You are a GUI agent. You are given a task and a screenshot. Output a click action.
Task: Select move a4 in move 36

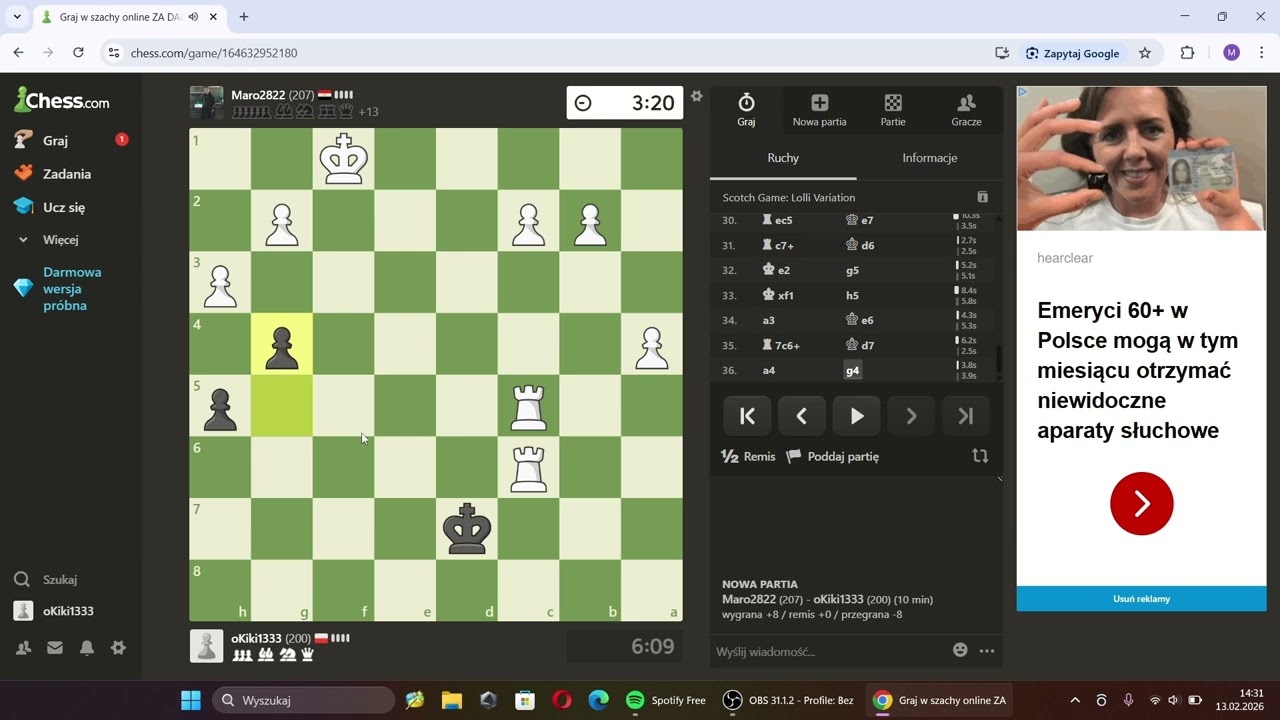(x=769, y=370)
